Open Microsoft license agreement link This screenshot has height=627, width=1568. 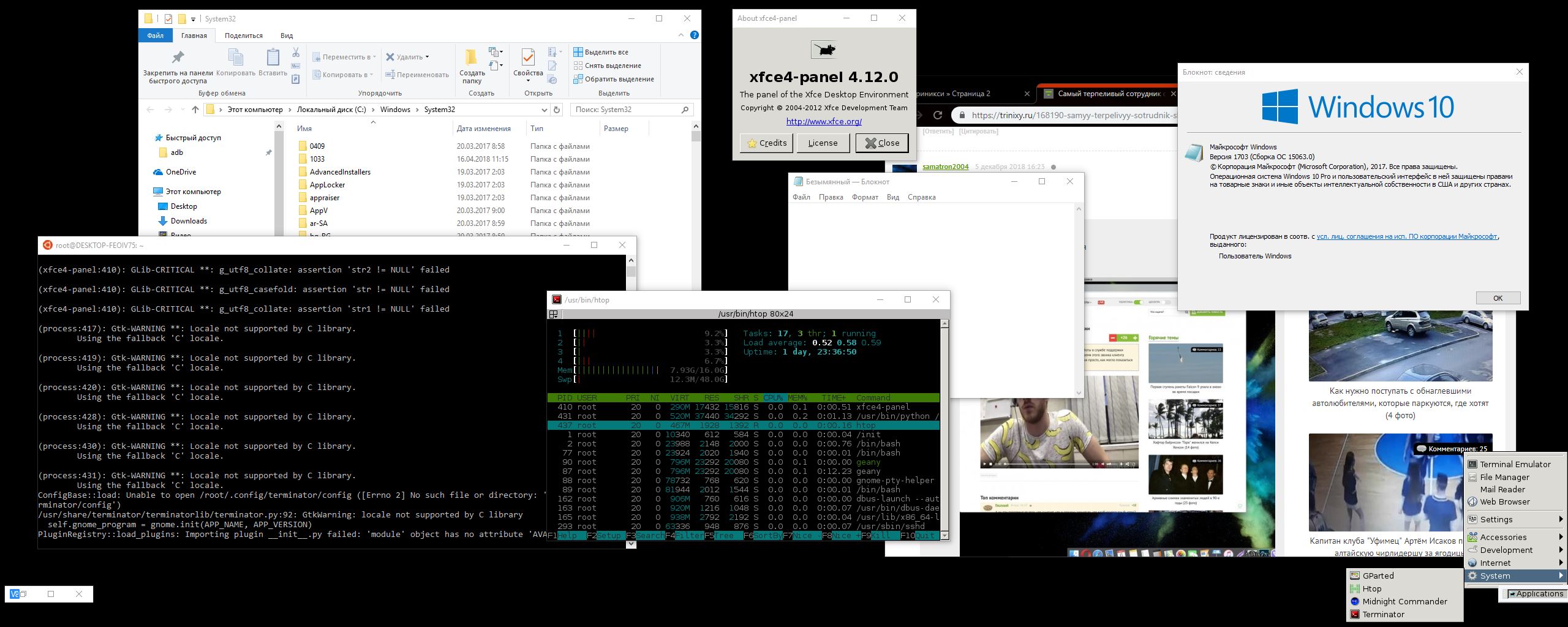[1407, 236]
